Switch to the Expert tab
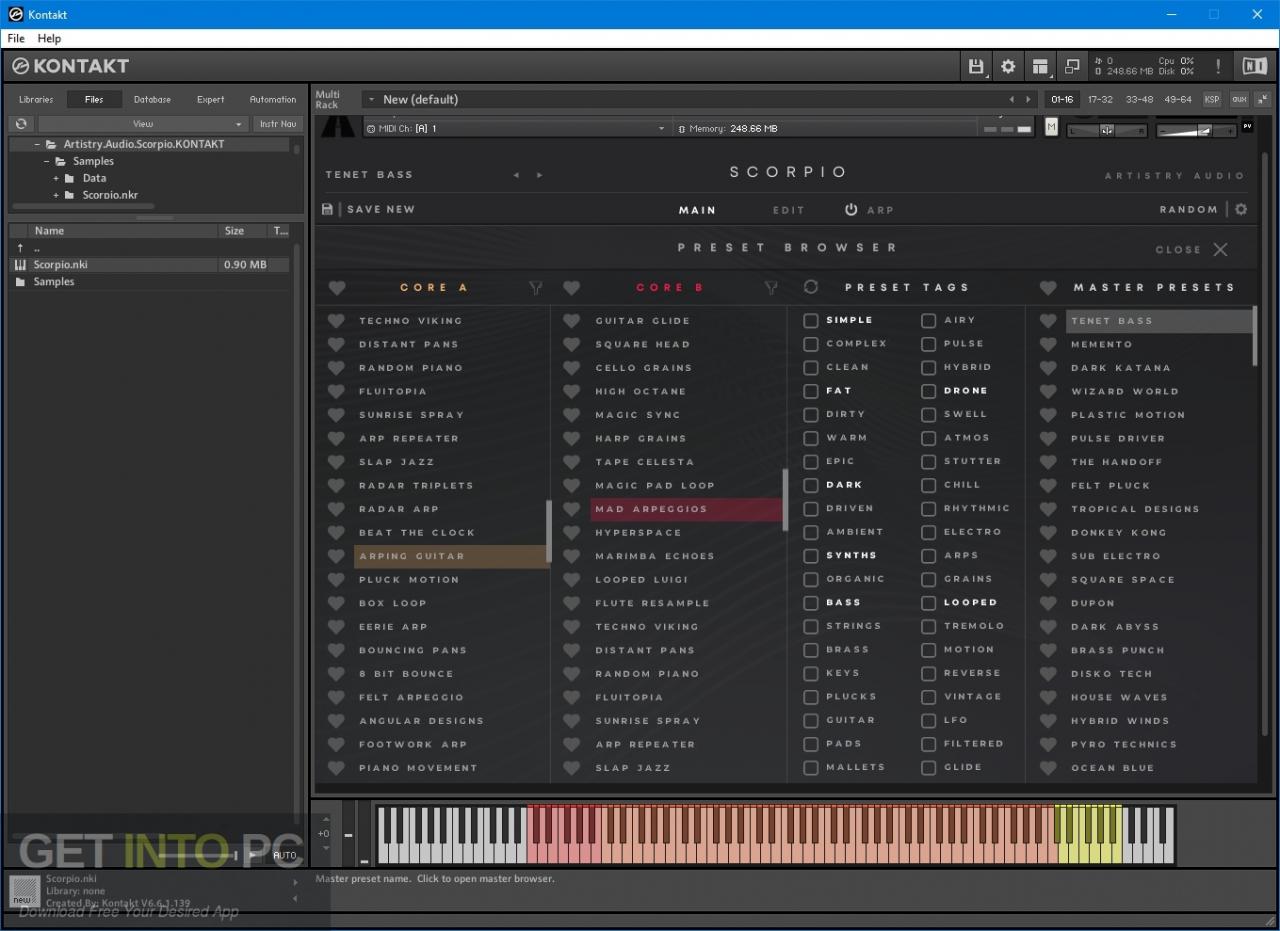Screen dimensions: 1280x931 tap(211, 99)
